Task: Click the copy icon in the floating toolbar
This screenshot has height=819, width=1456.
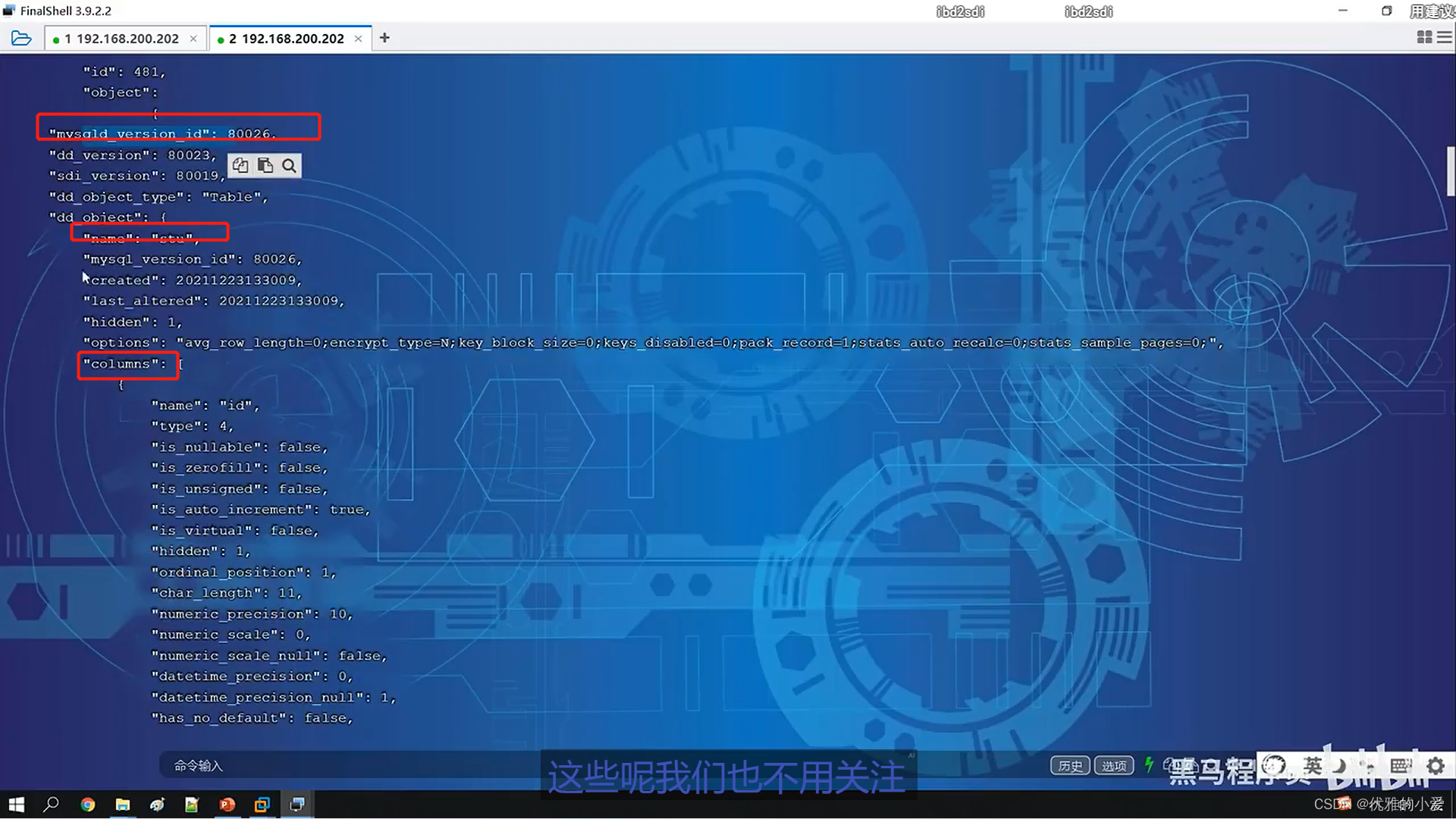Action: 240,165
